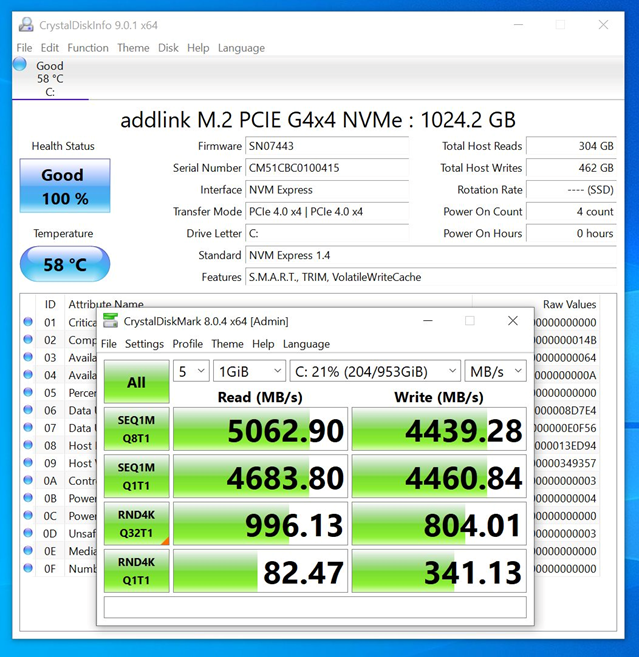Screen dimensions: 639x657
Task: Open Theme menu in CrystalDiskMark
Action: click(227, 344)
